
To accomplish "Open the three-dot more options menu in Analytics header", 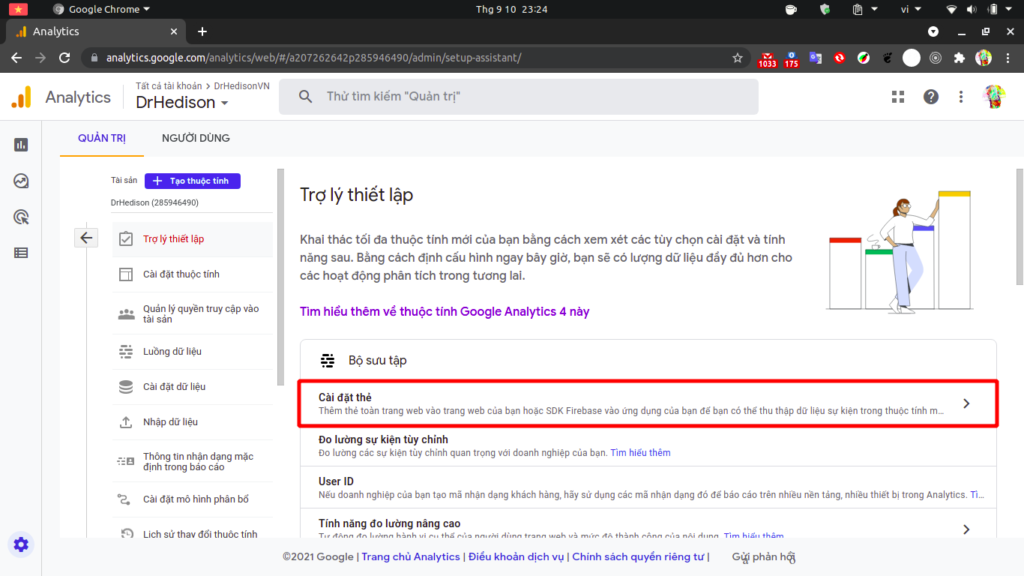I will coord(961,97).
